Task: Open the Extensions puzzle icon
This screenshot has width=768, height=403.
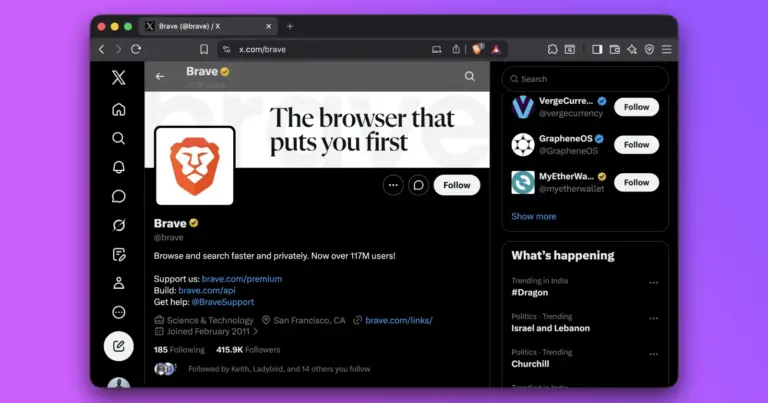Action: [552, 49]
